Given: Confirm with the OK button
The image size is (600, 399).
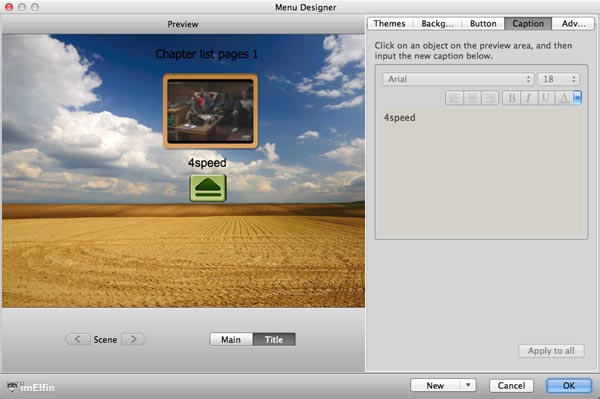Looking at the screenshot, I should pos(569,385).
